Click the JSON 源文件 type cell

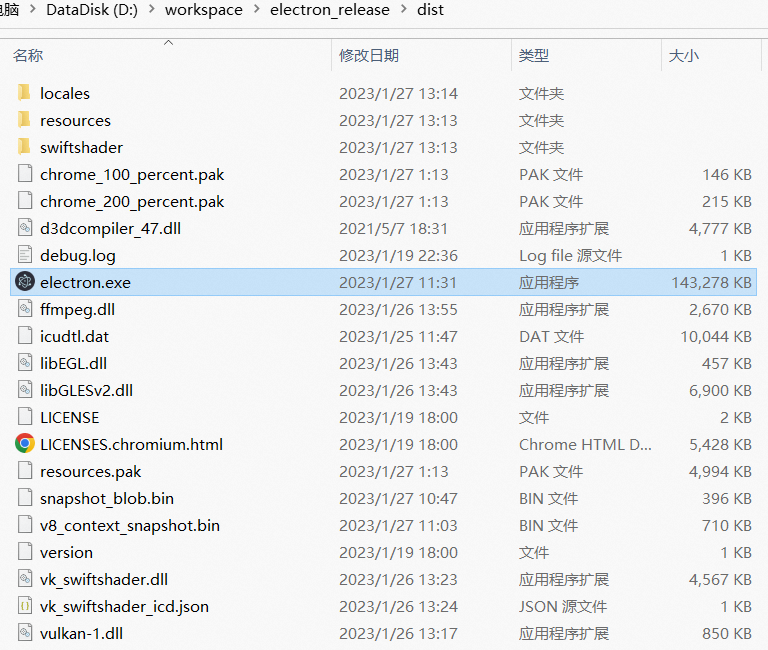tap(563, 606)
